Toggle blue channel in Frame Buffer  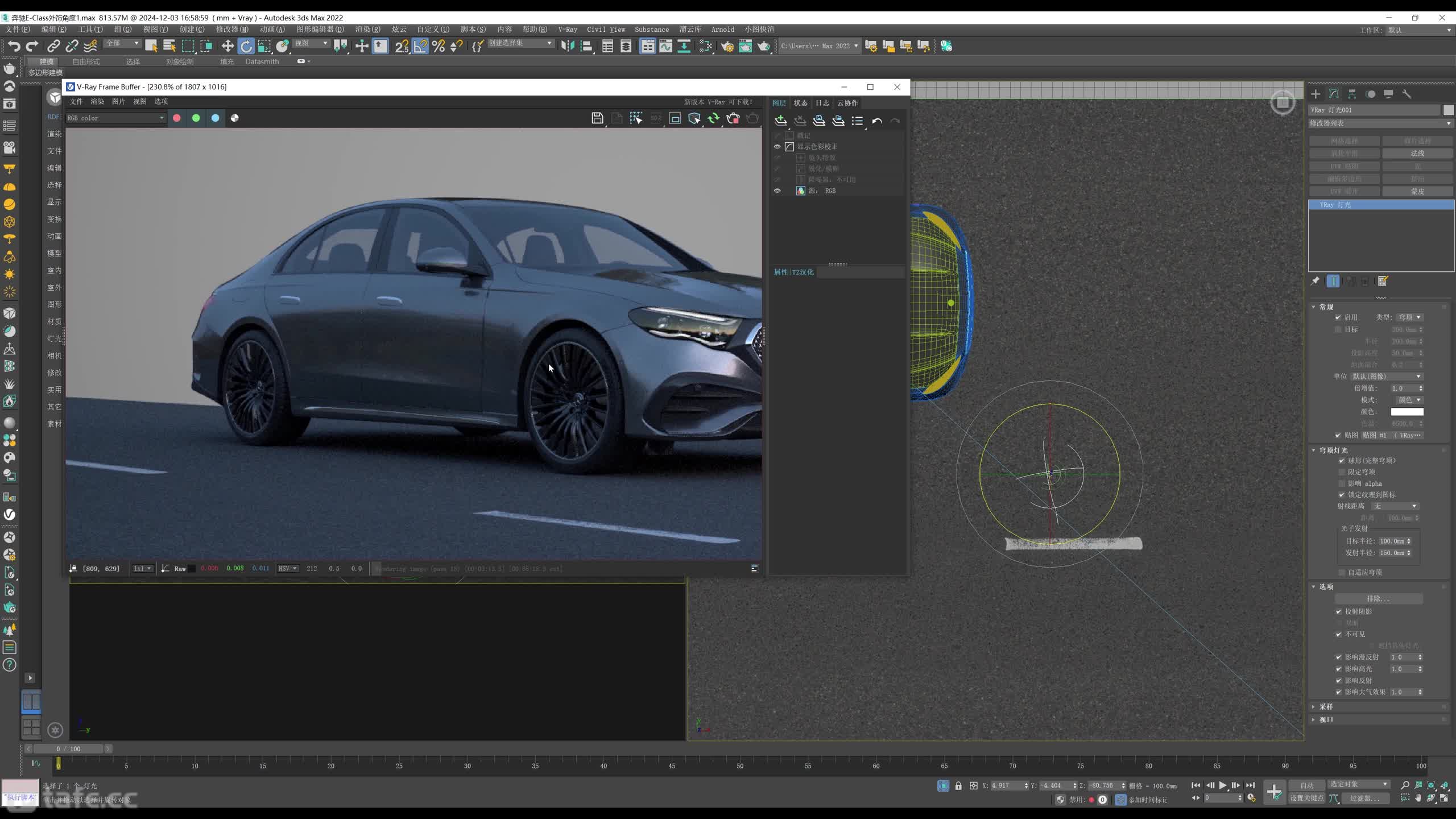(216, 118)
